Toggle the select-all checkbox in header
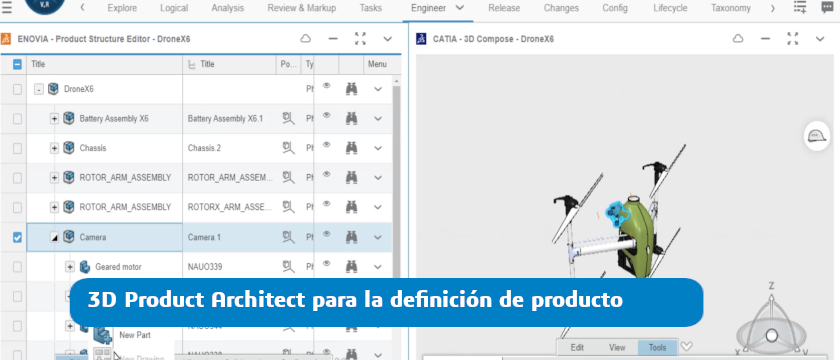Screen dimensions: 840x360 pos(17,64)
